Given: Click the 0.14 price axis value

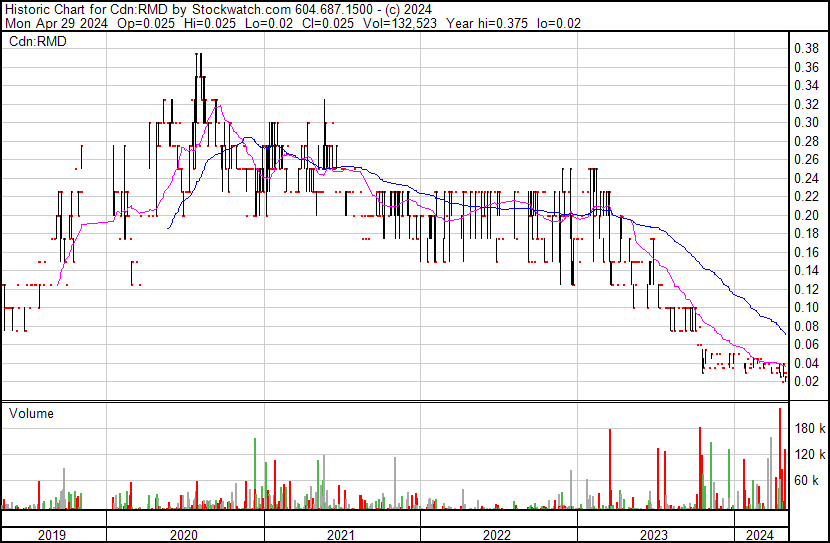Looking at the screenshot, I should point(807,270).
